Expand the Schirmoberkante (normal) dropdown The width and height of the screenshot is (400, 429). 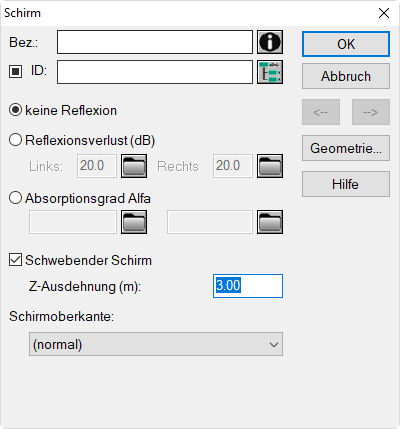pyautogui.click(x=156, y=344)
